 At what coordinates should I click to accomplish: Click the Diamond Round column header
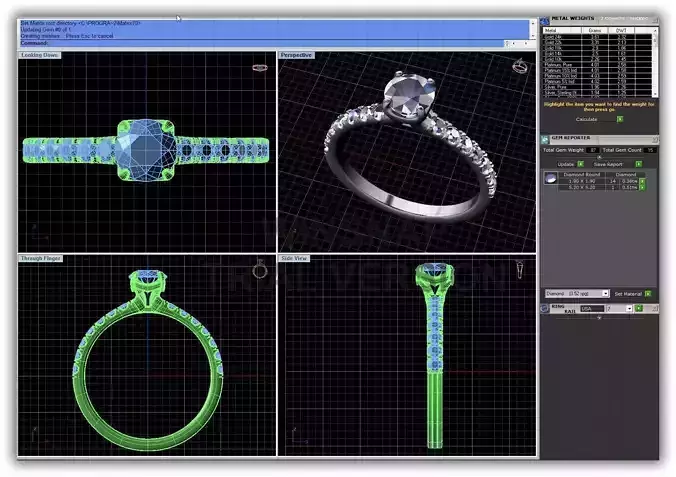pyautogui.click(x=582, y=175)
